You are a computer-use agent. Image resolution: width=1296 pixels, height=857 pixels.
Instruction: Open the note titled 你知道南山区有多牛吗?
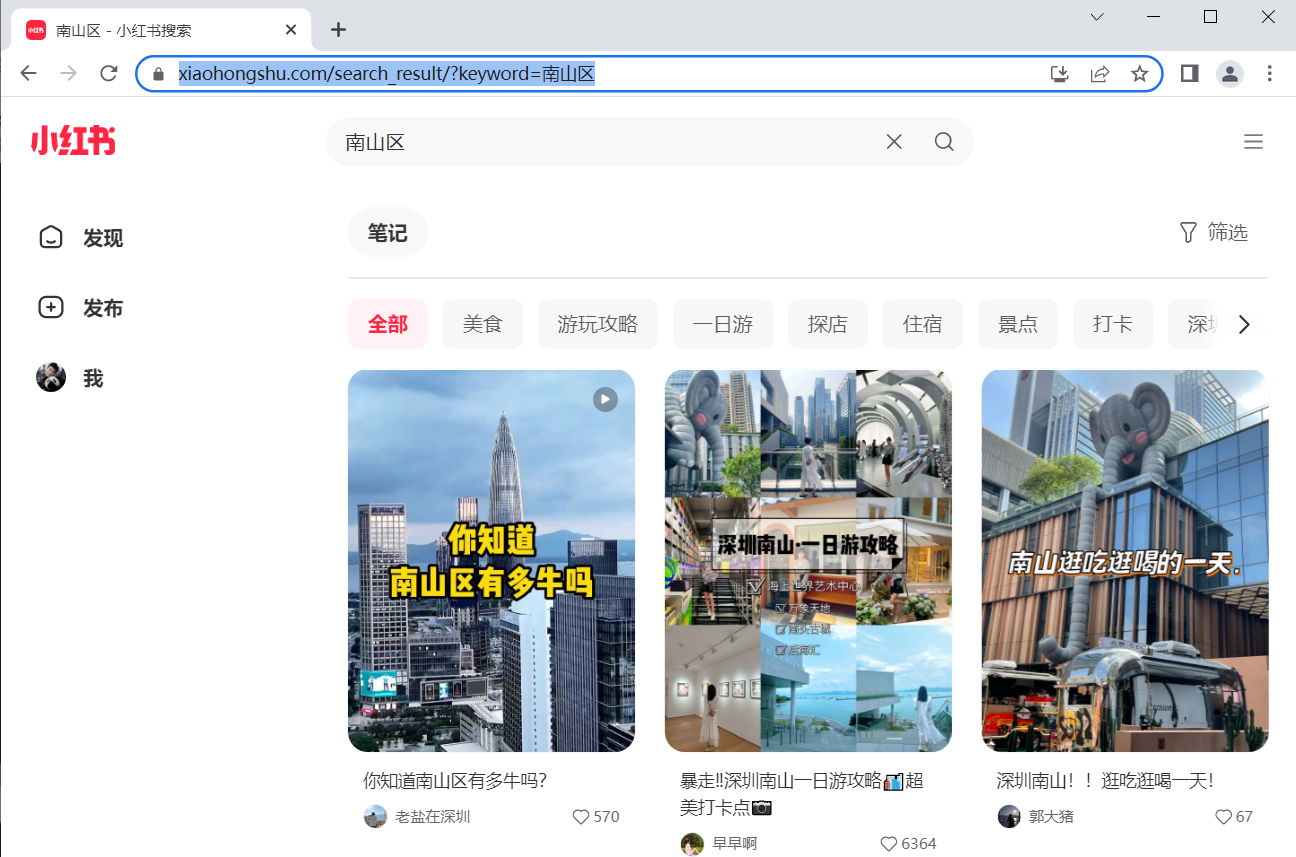click(x=455, y=781)
